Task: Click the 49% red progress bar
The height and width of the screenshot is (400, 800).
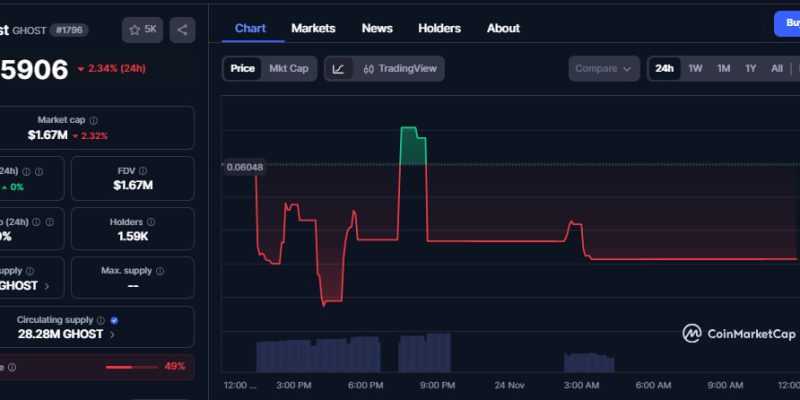Action: [x=131, y=367]
